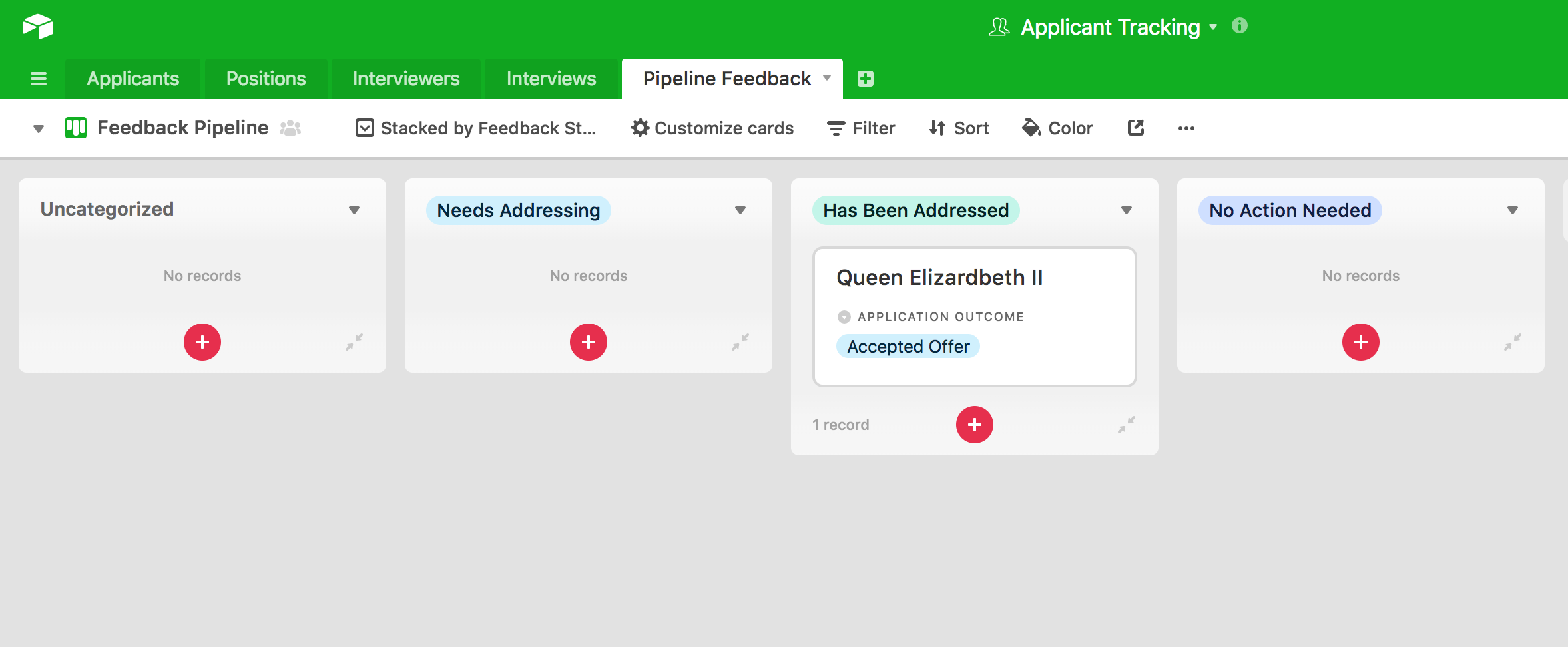Expand the Applicant Tracking base dropdown arrow
The image size is (1568, 647).
tap(1213, 27)
